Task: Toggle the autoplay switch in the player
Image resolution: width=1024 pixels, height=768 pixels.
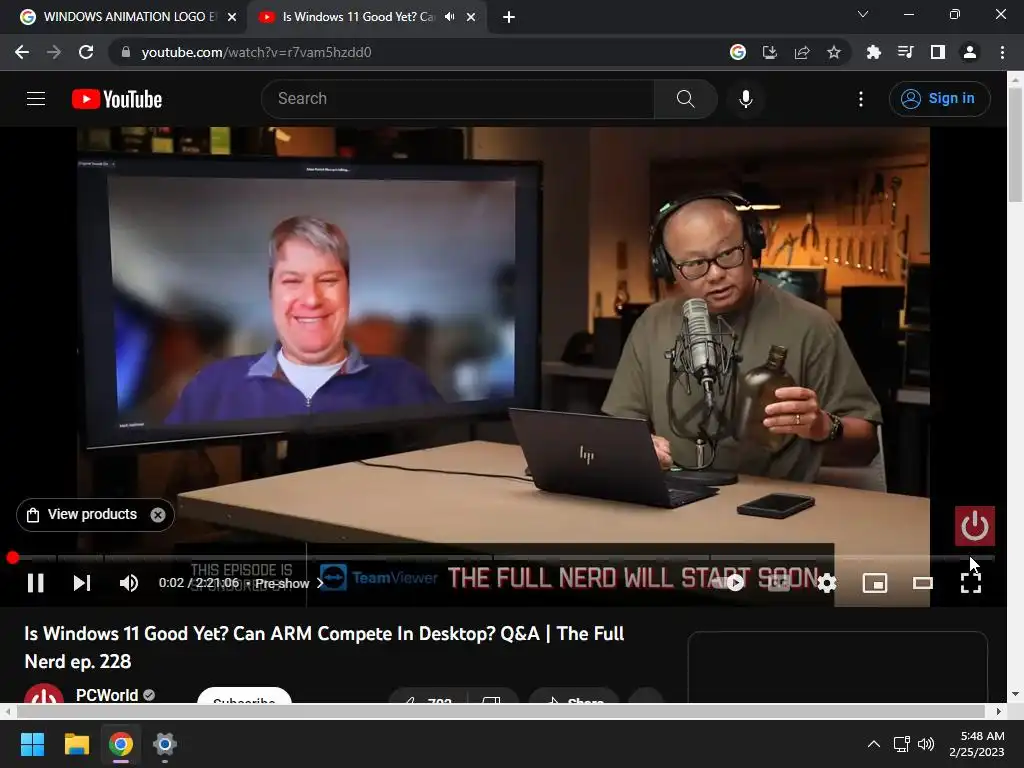Action: pos(730,583)
